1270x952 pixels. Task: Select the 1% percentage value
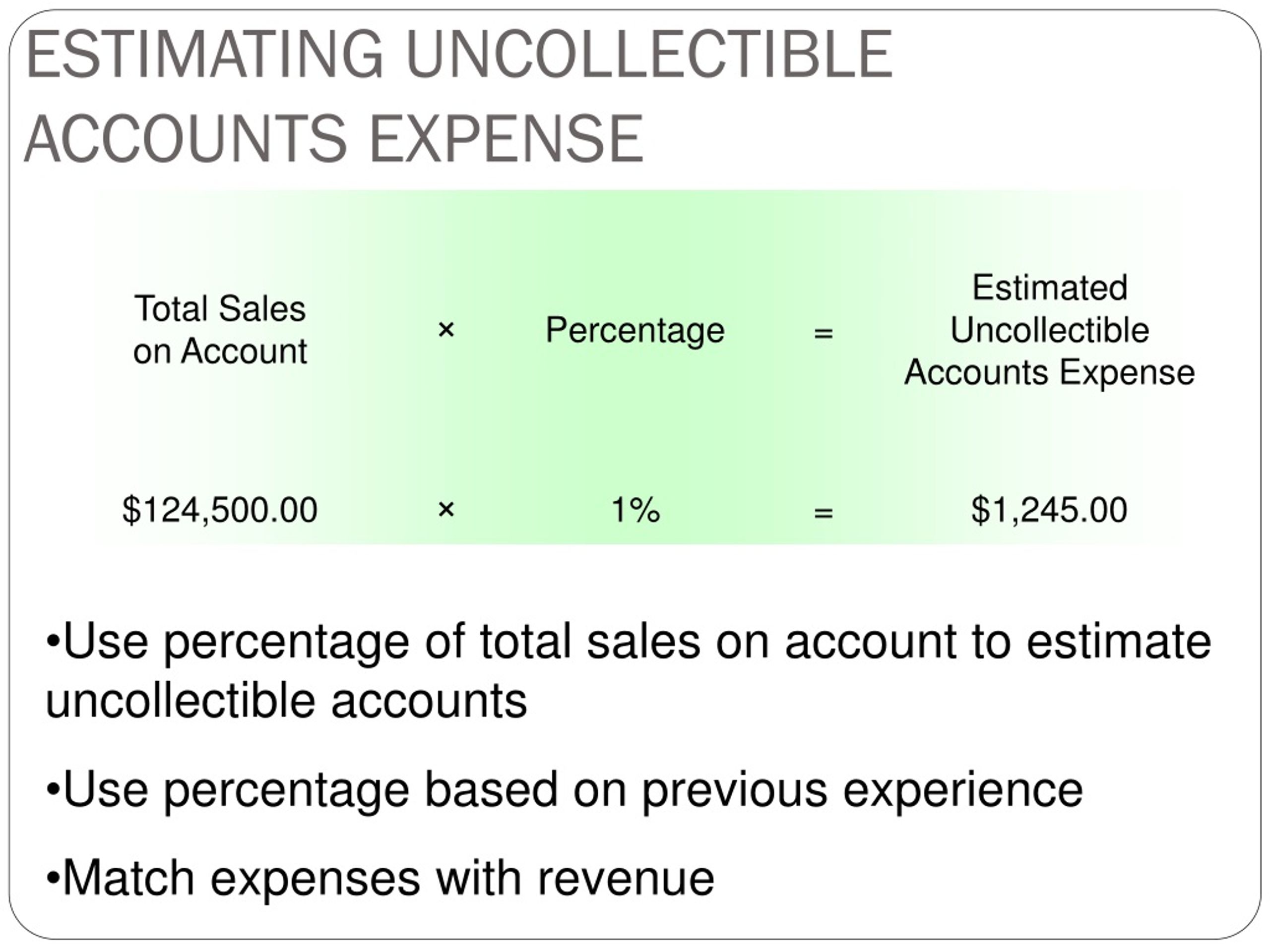pos(635,510)
